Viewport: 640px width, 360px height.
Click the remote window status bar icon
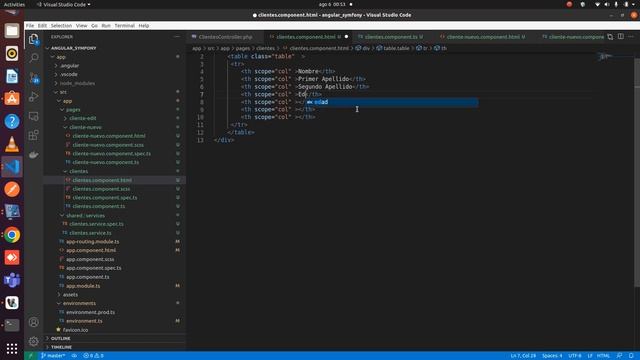tap(30, 356)
